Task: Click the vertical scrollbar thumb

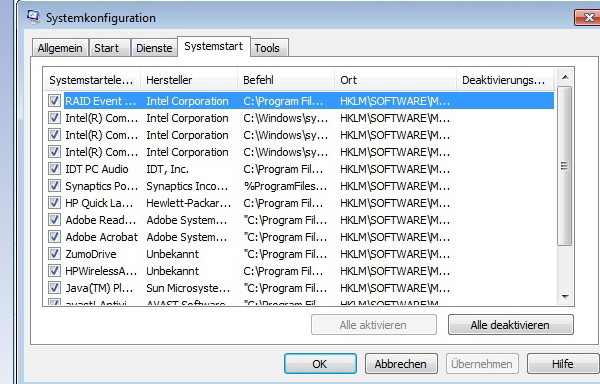Action: [x=565, y=166]
